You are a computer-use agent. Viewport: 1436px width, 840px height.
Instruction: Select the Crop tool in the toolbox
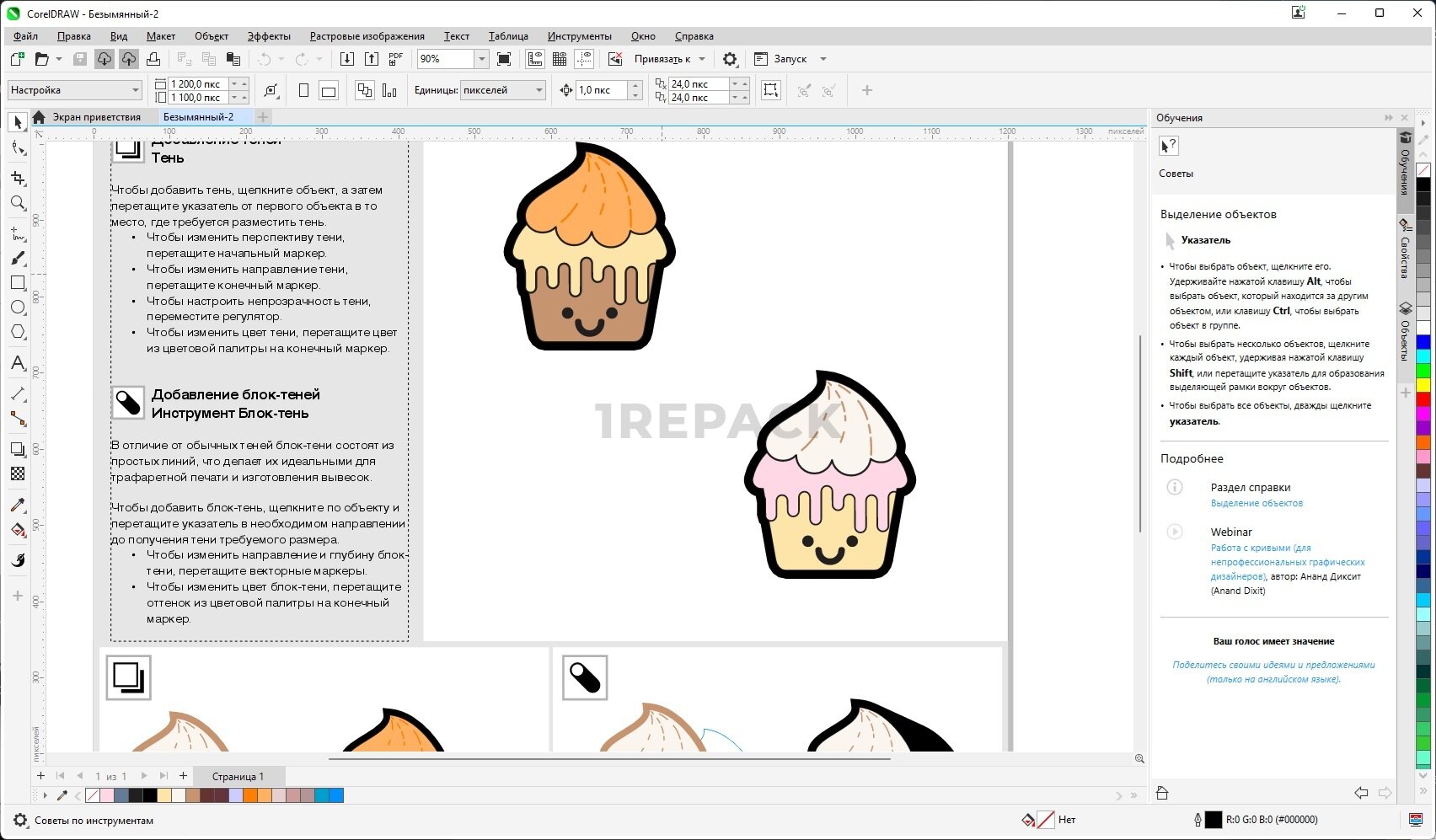[18, 179]
